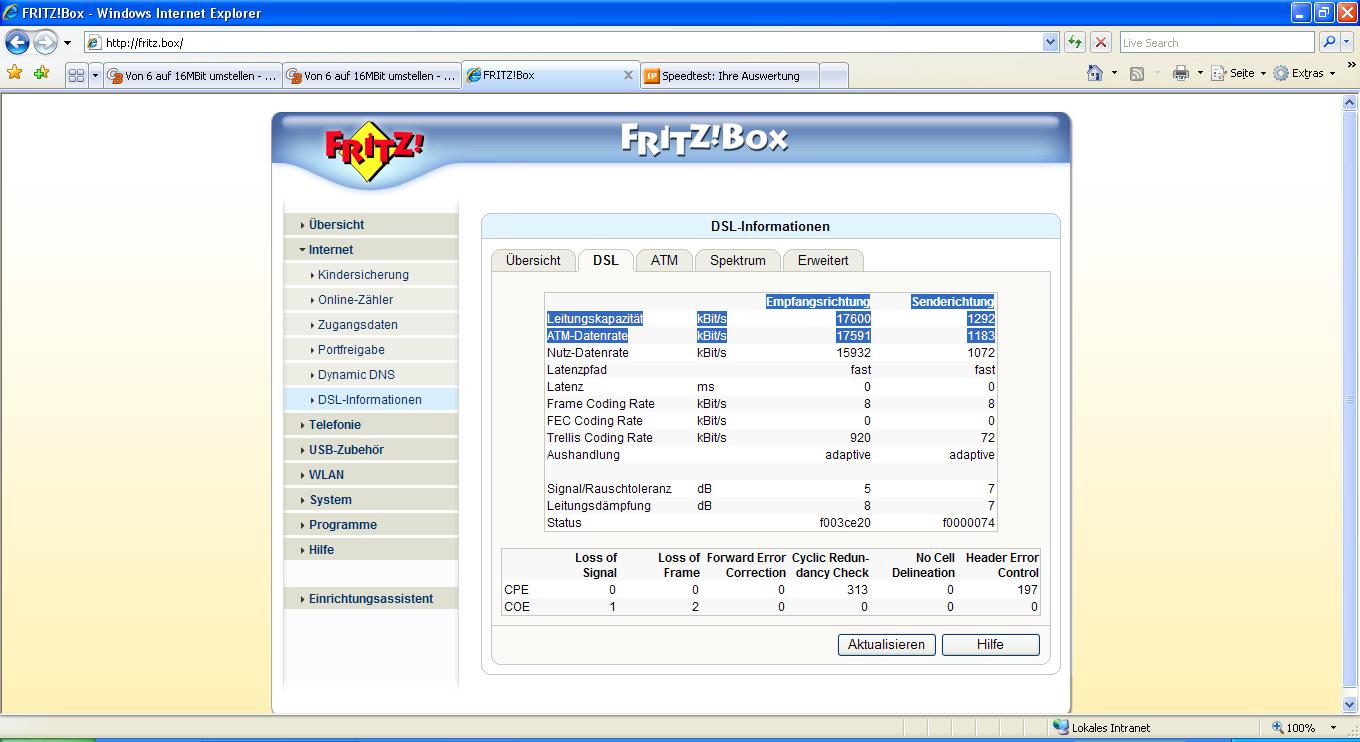Click the CPE Cyclic Redundancy value 313

click(860, 590)
